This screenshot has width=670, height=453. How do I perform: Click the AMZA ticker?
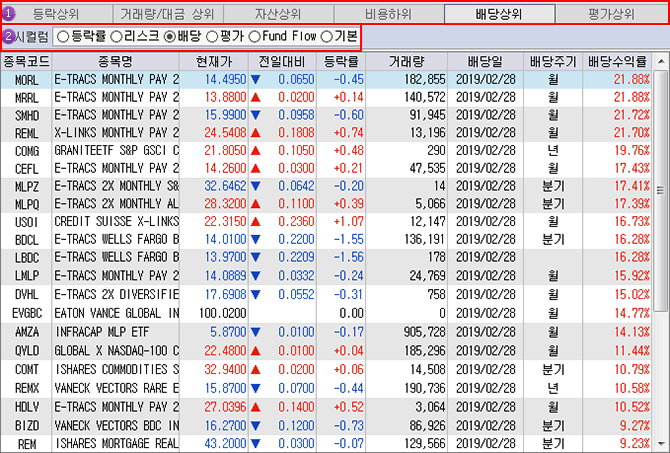coord(26,332)
